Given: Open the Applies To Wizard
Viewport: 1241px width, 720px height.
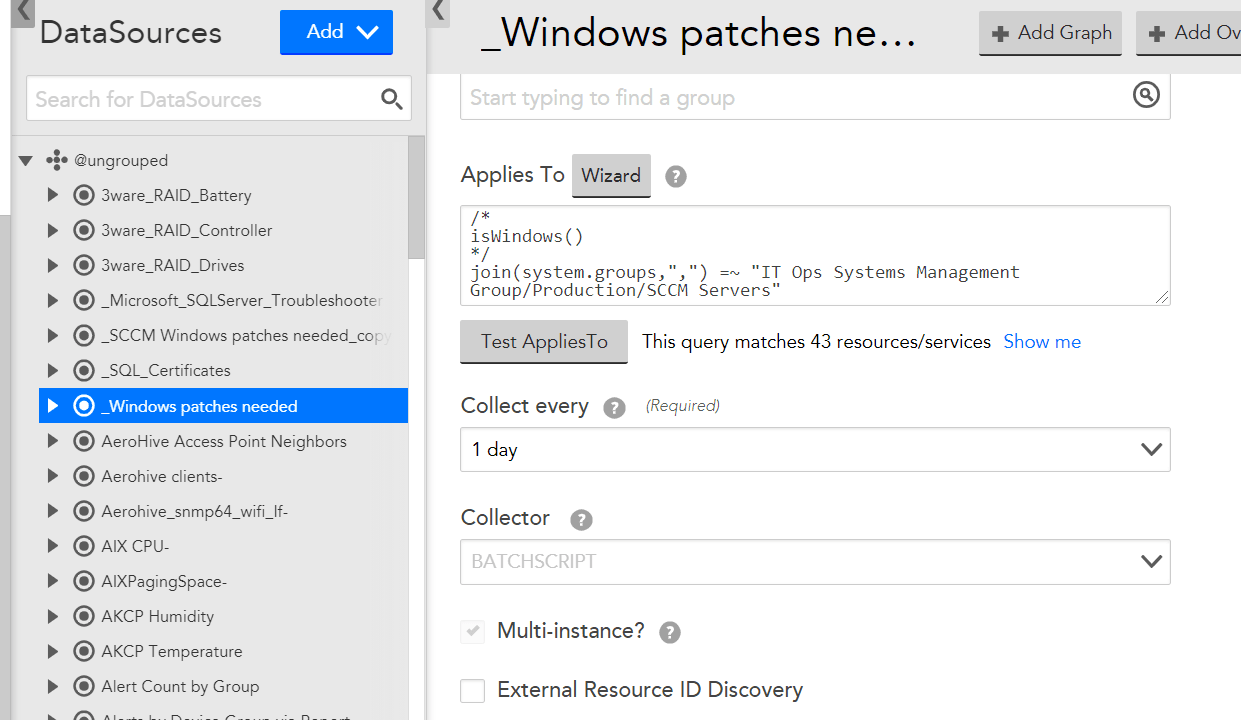Looking at the screenshot, I should [611, 175].
